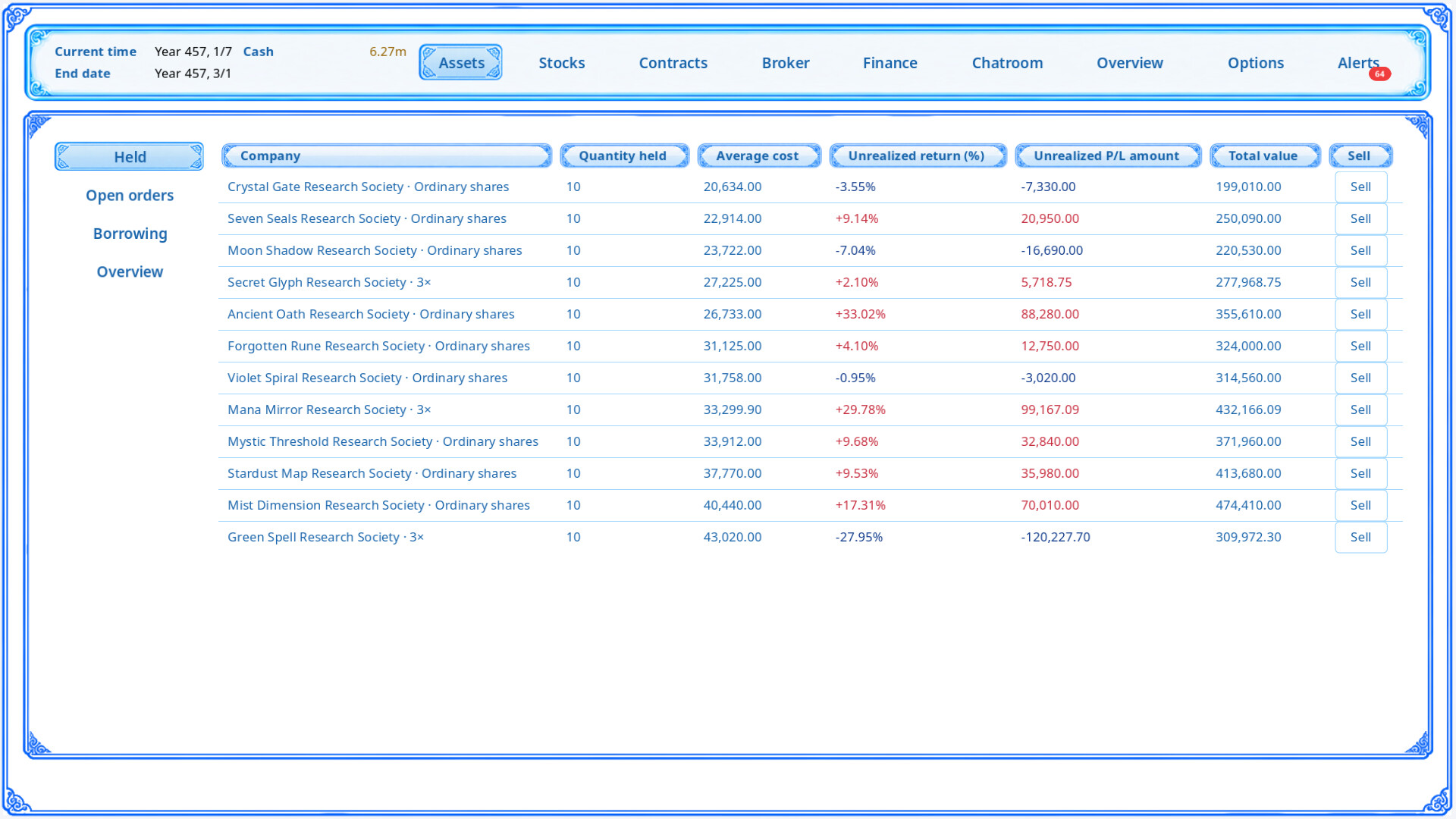Open sidebar Overview section

(130, 271)
